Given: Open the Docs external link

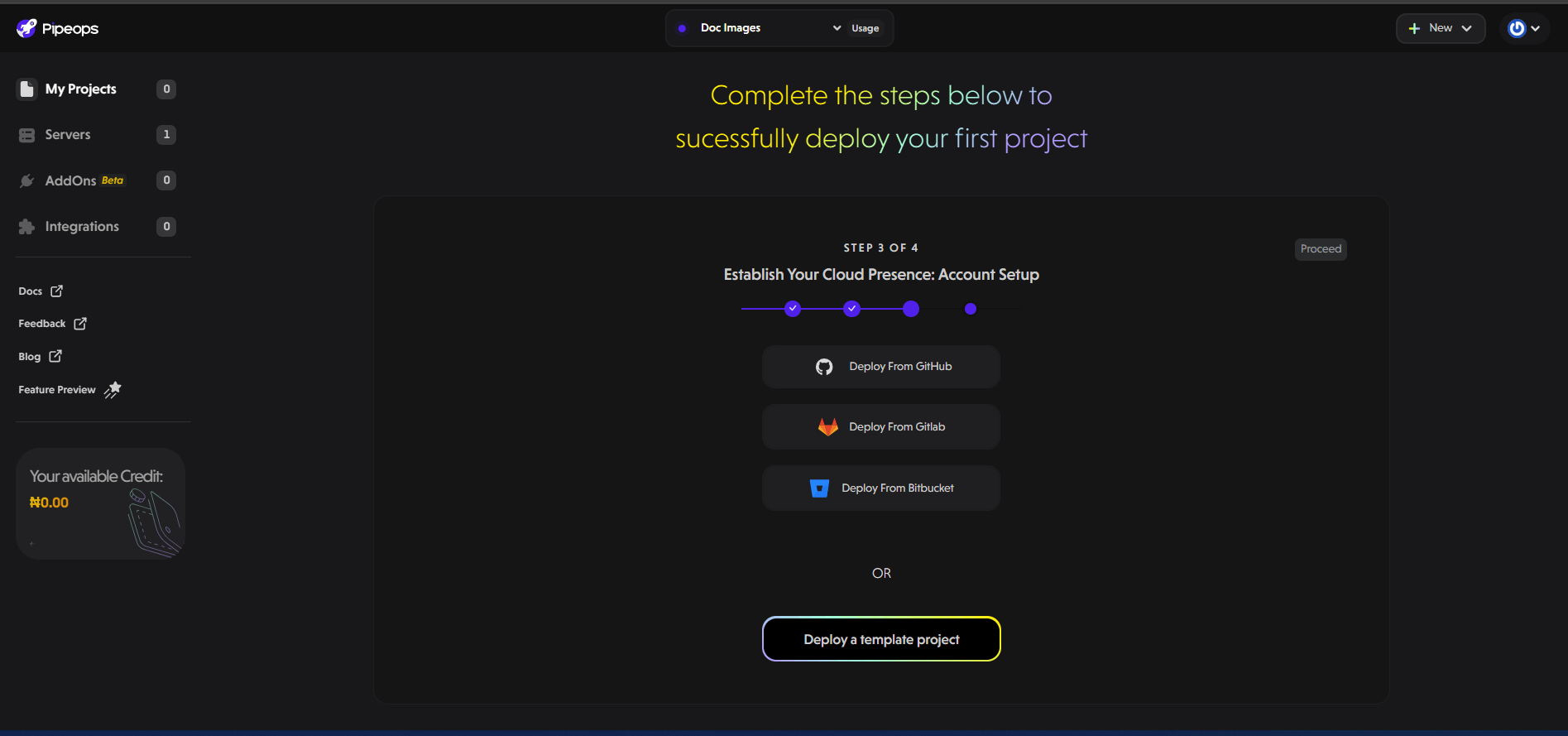Looking at the screenshot, I should pyautogui.click(x=41, y=291).
